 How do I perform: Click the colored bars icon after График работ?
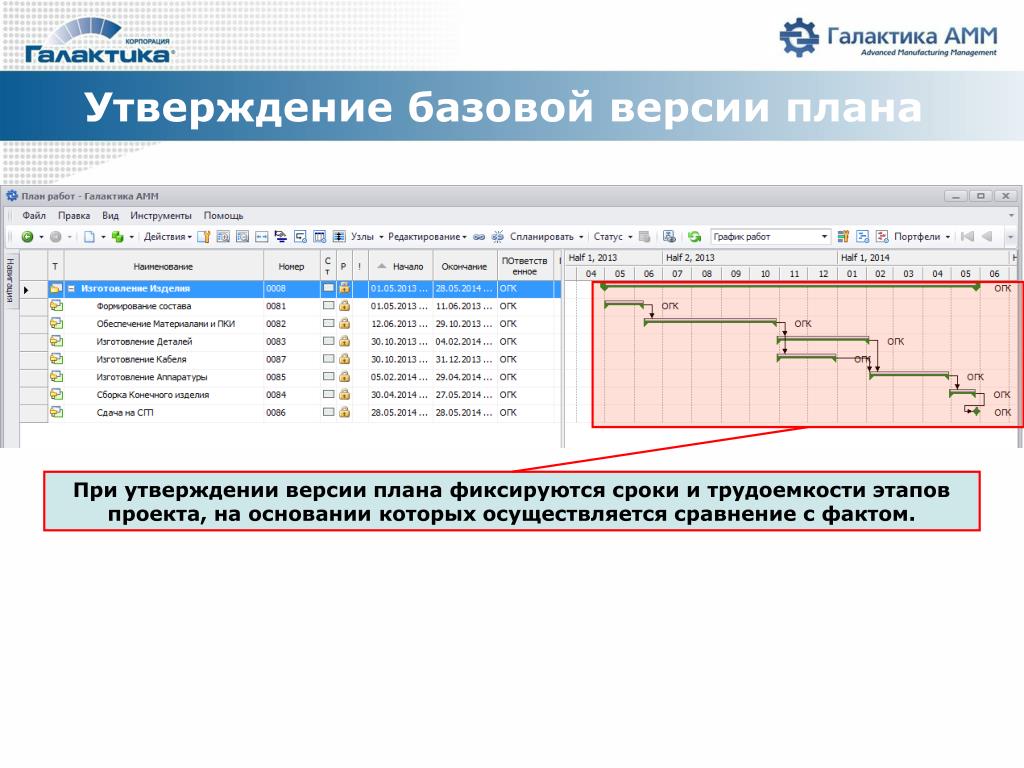tap(843, 236)
